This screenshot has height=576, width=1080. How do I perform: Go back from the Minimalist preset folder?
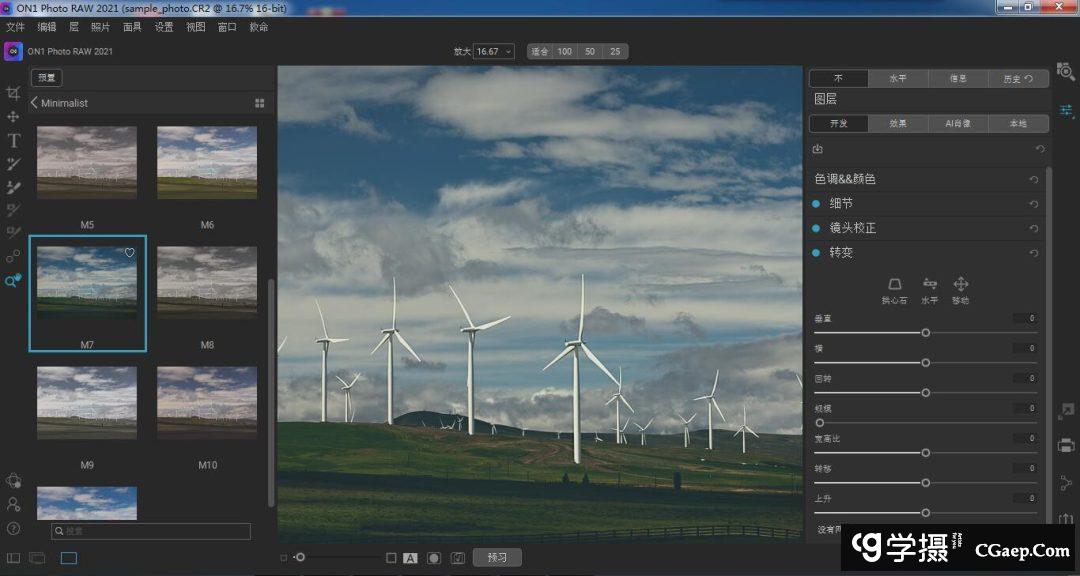pos(34,103)
